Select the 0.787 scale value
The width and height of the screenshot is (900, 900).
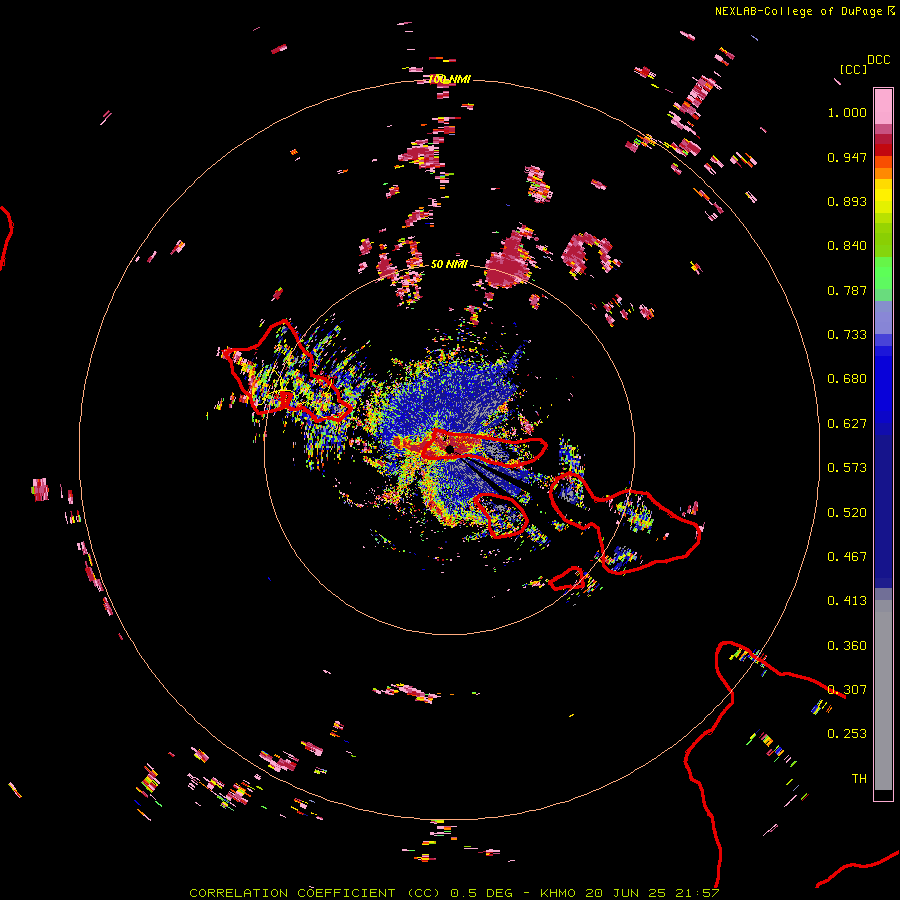point(847,290)
